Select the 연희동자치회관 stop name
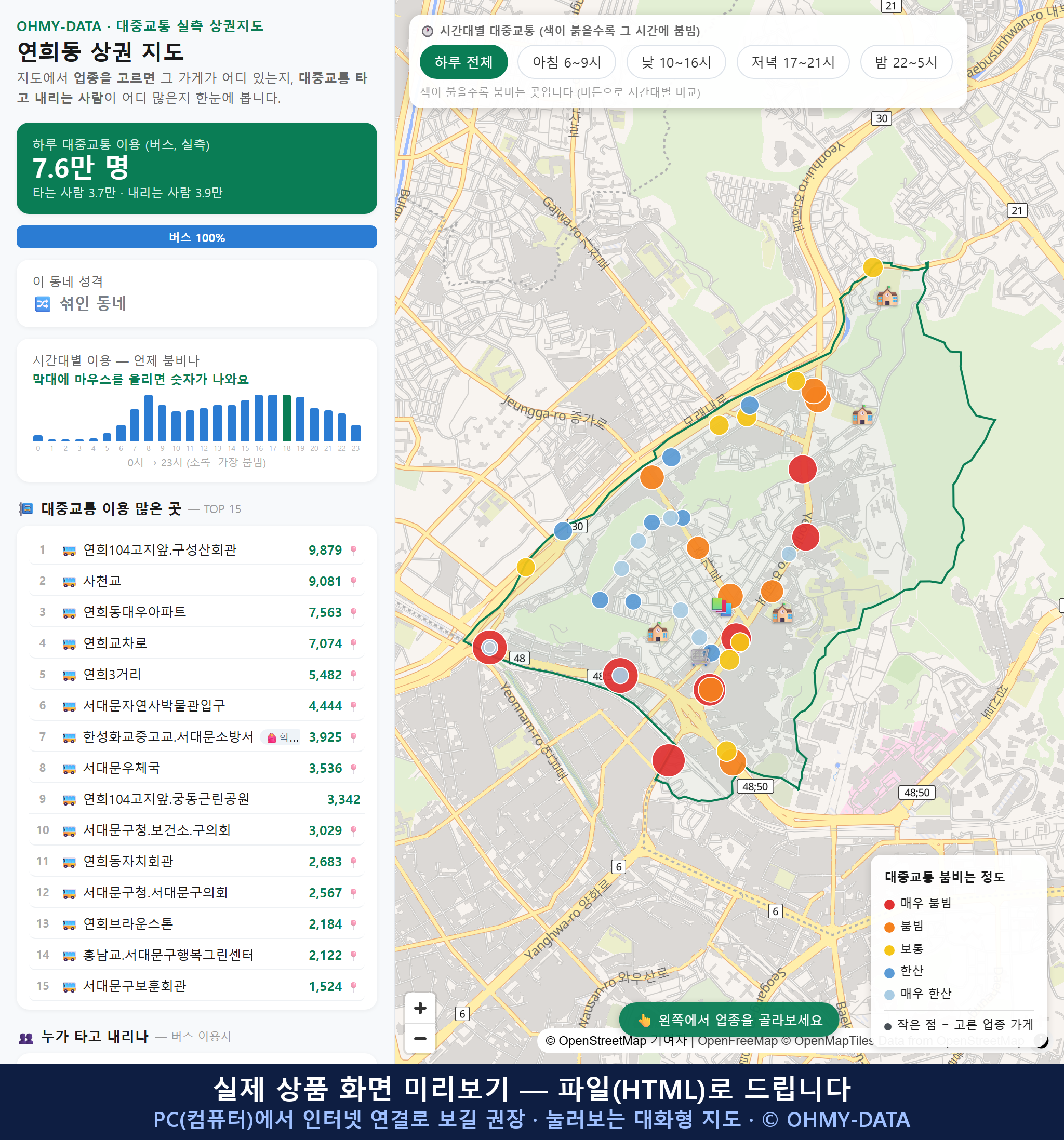 tap(128, 861)
